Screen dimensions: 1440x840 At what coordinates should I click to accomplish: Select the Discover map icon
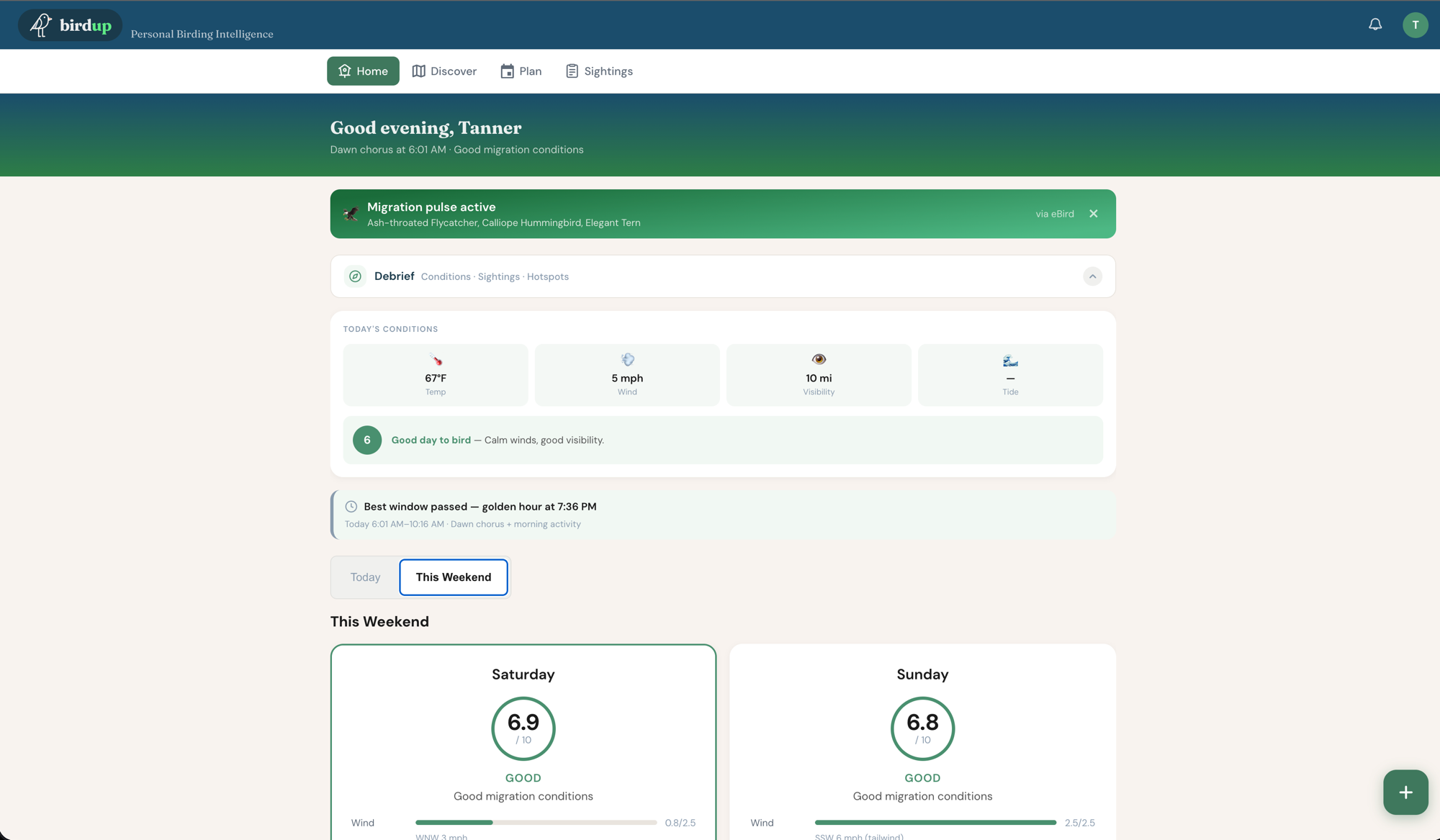pyautogui.click(x=420, y=71)
